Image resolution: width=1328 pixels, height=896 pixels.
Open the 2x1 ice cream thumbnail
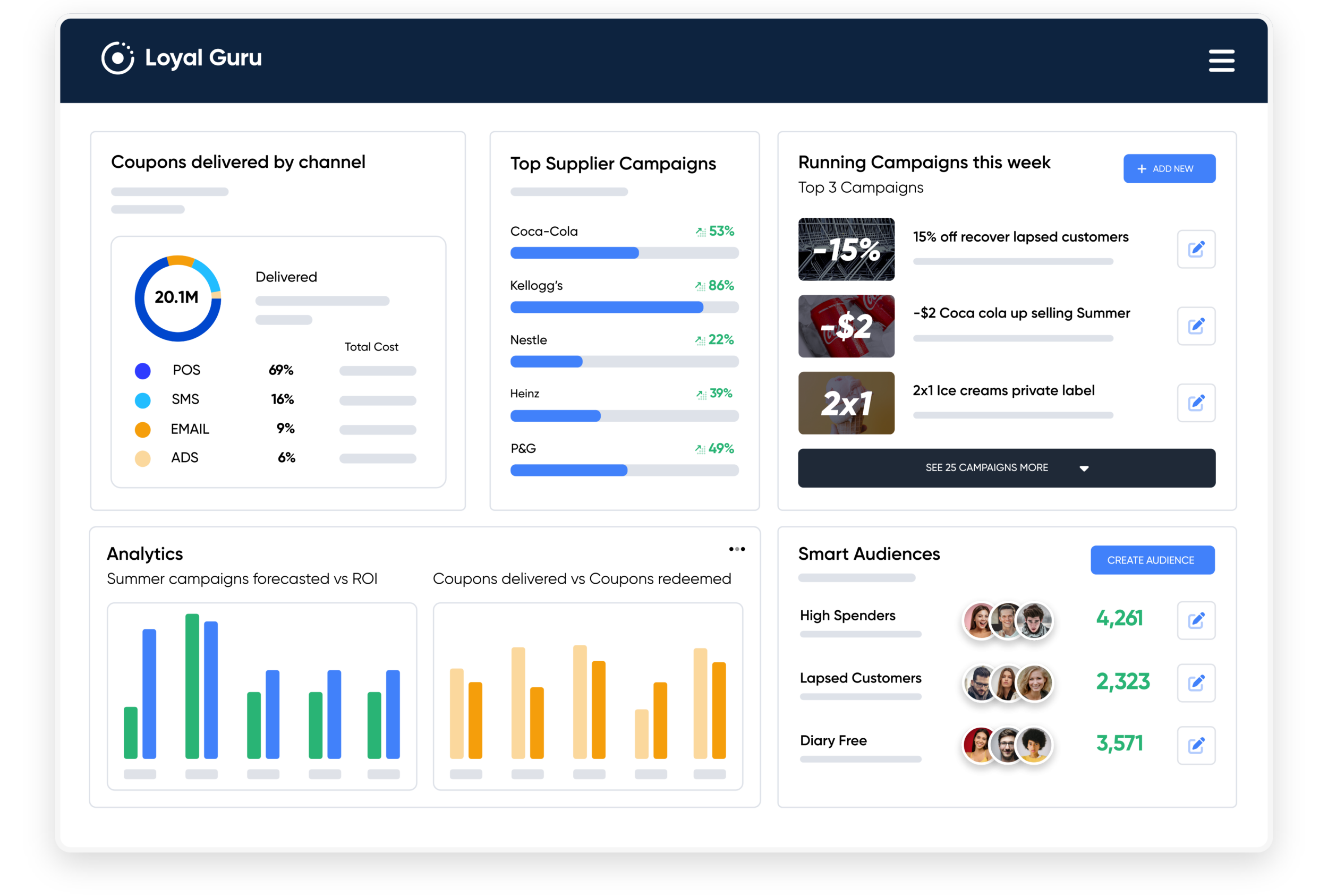[x=846, y=403]
